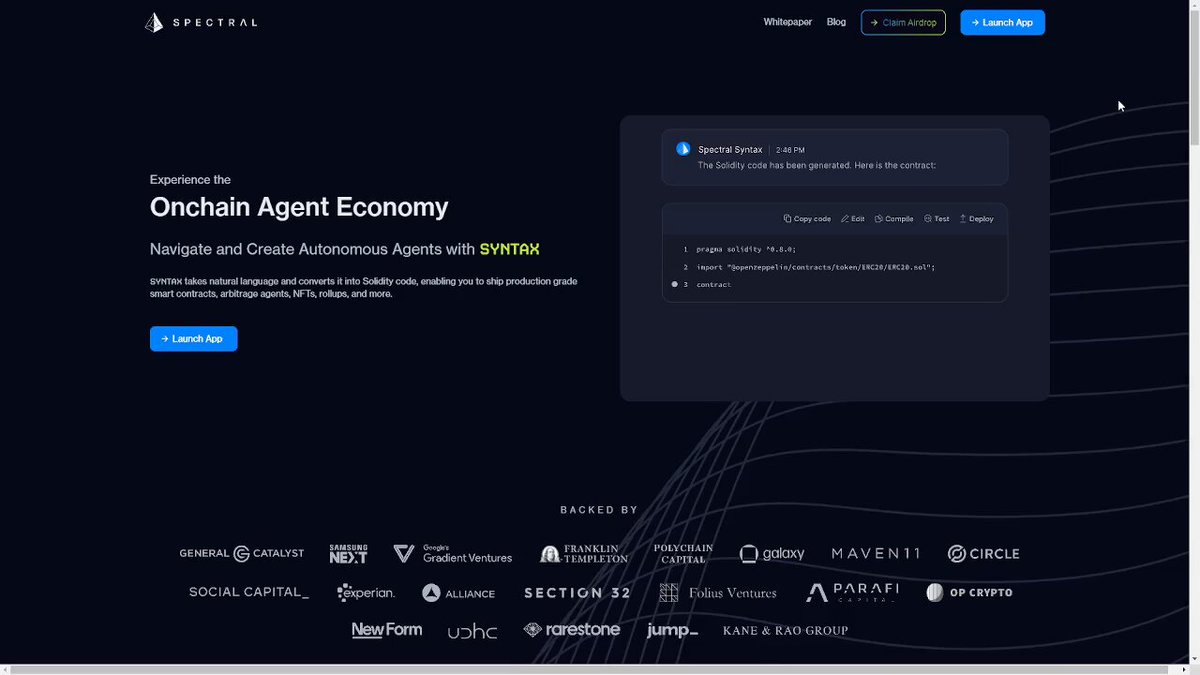Click the Claim Airdrop button

(x=903, y=22)
